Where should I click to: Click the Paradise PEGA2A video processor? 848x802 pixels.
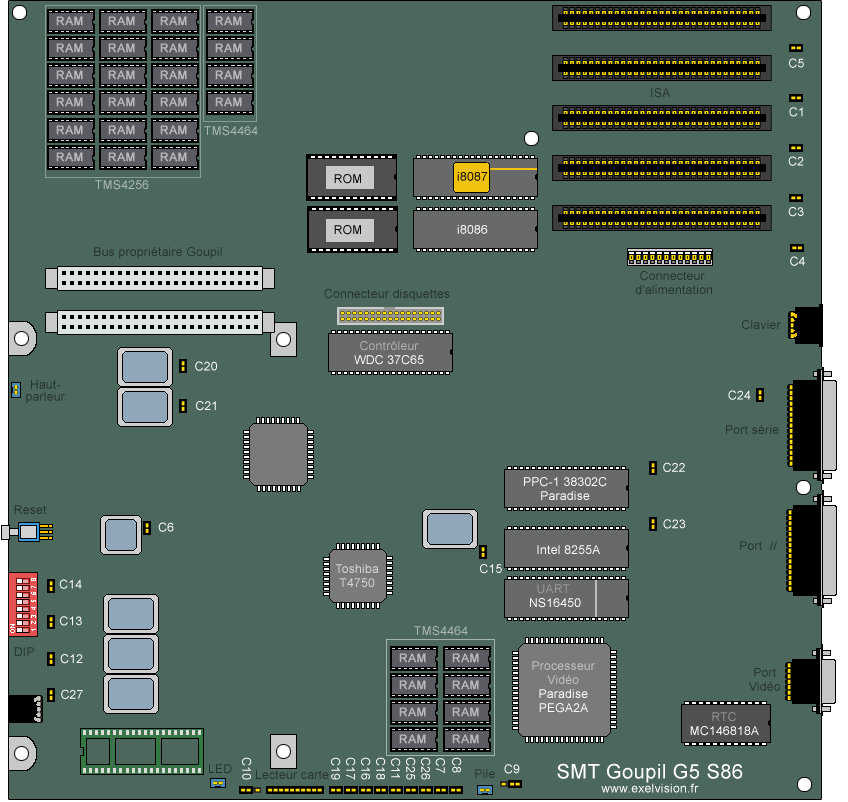[563, 687]
